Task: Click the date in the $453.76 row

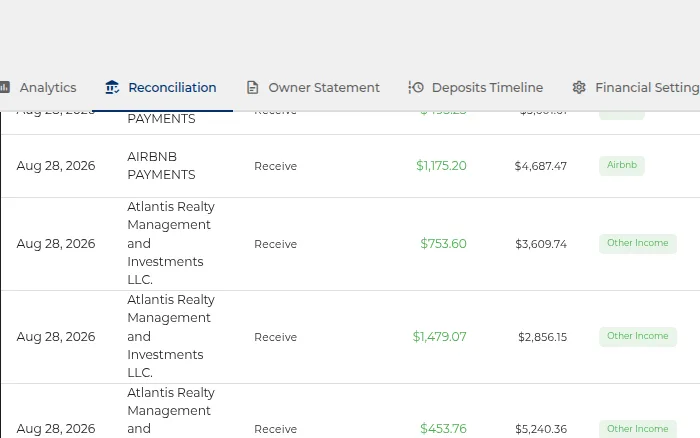Action: 56,429
